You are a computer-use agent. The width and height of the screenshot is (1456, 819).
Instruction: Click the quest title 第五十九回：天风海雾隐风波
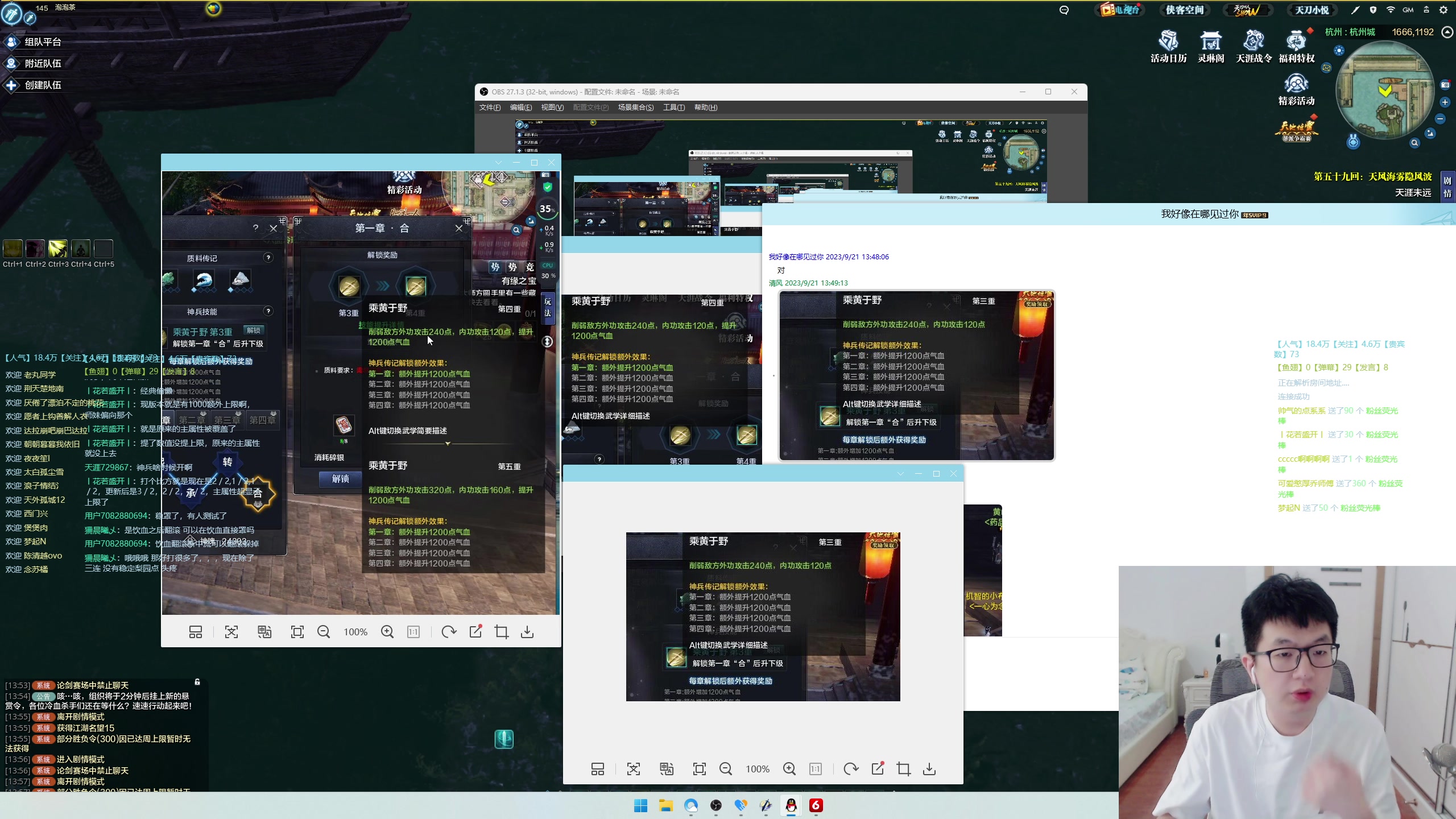coord(1372,177)
